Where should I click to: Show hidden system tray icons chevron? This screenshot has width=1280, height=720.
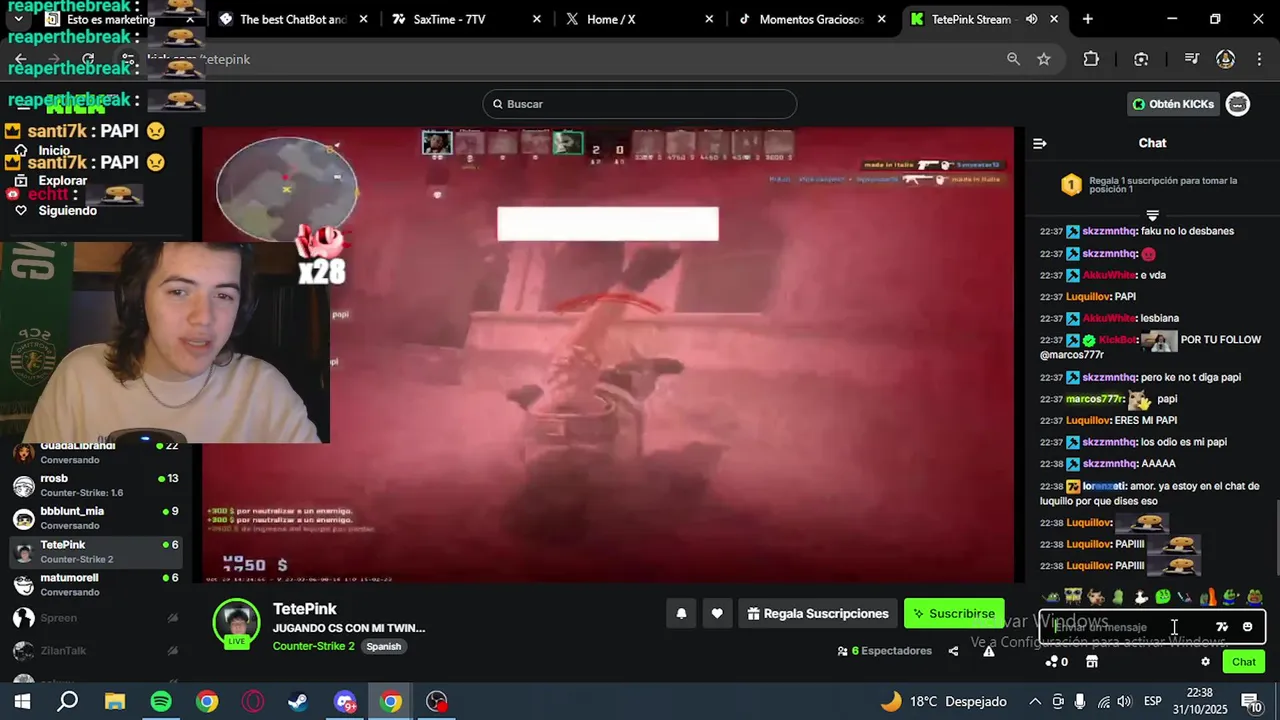1035,702
